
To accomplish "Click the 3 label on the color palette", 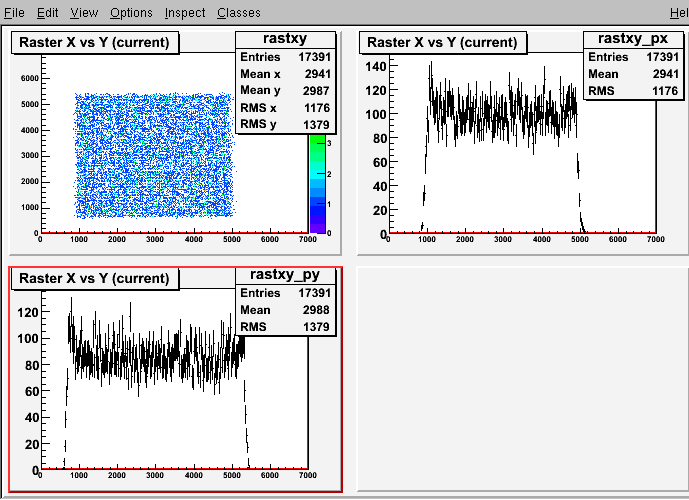I will (x=329, y=144).
